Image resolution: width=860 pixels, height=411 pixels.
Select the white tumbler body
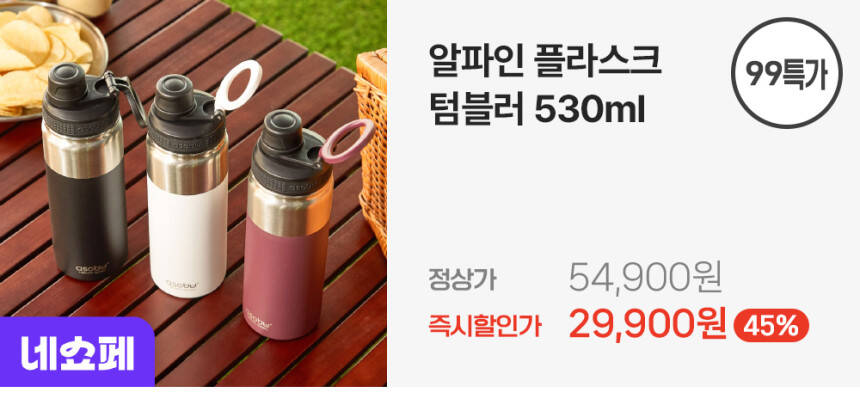tap(187, 237)
